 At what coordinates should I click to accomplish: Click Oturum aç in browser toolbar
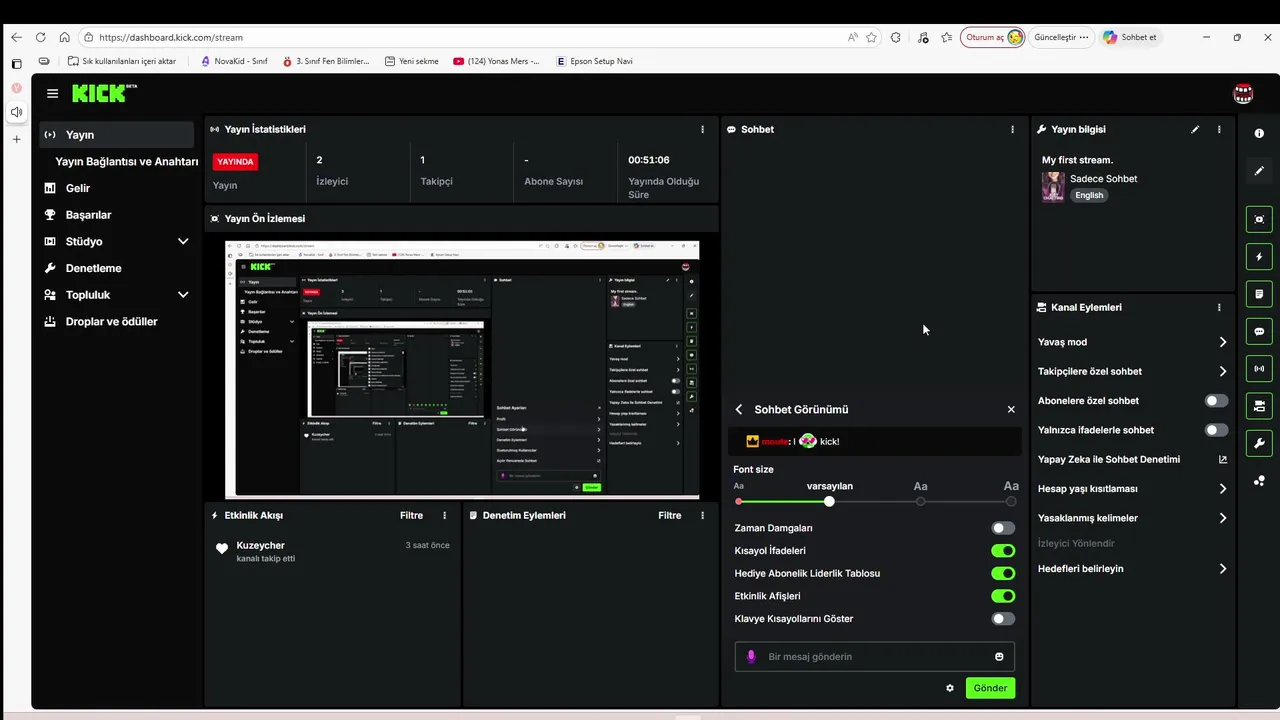click(x=994, y=37)
